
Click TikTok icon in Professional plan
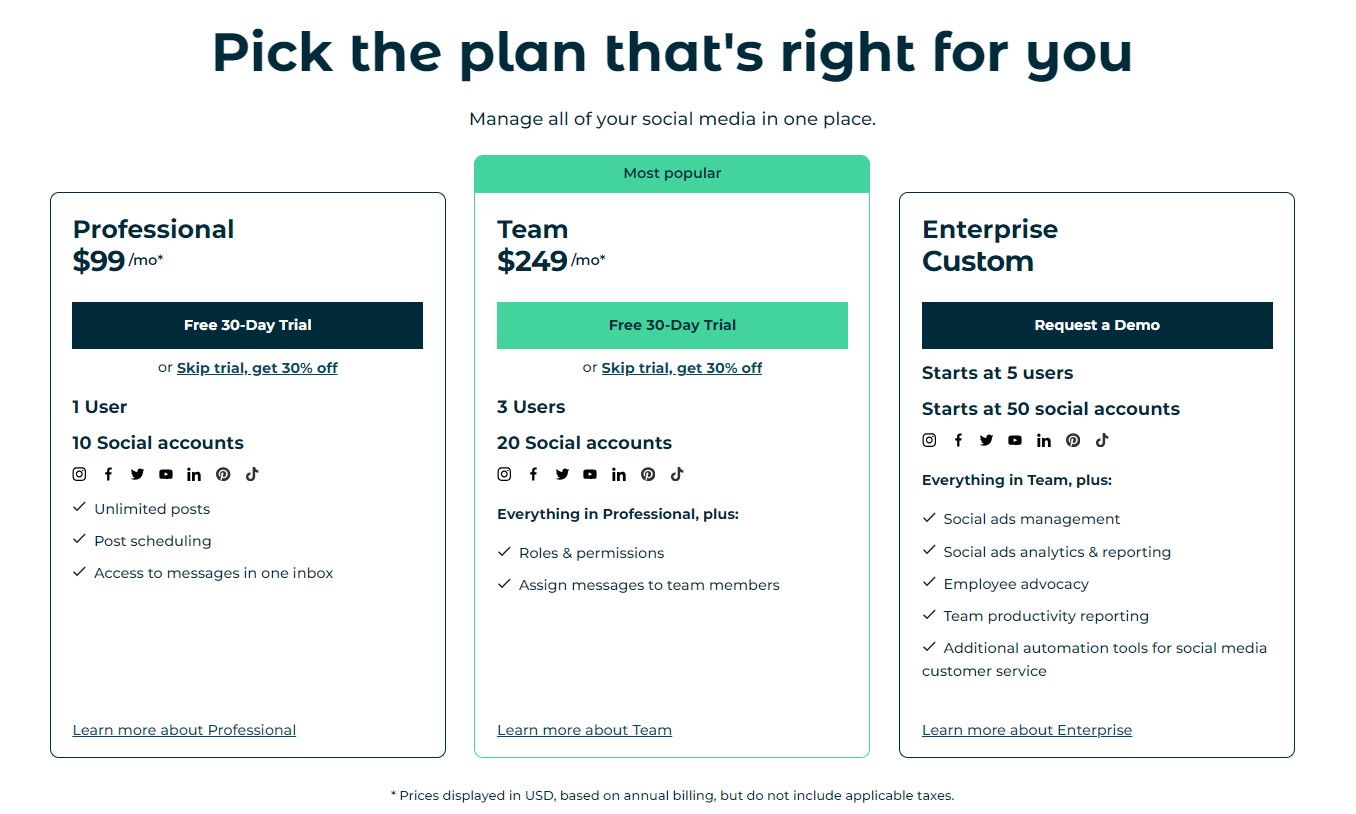coord(252,474)
